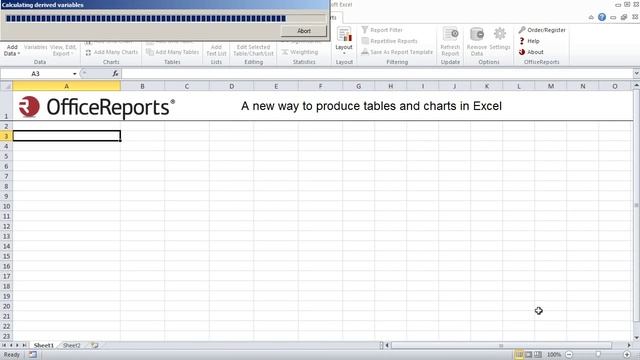Click the horizontal scroll right arrow

(629, 346)
